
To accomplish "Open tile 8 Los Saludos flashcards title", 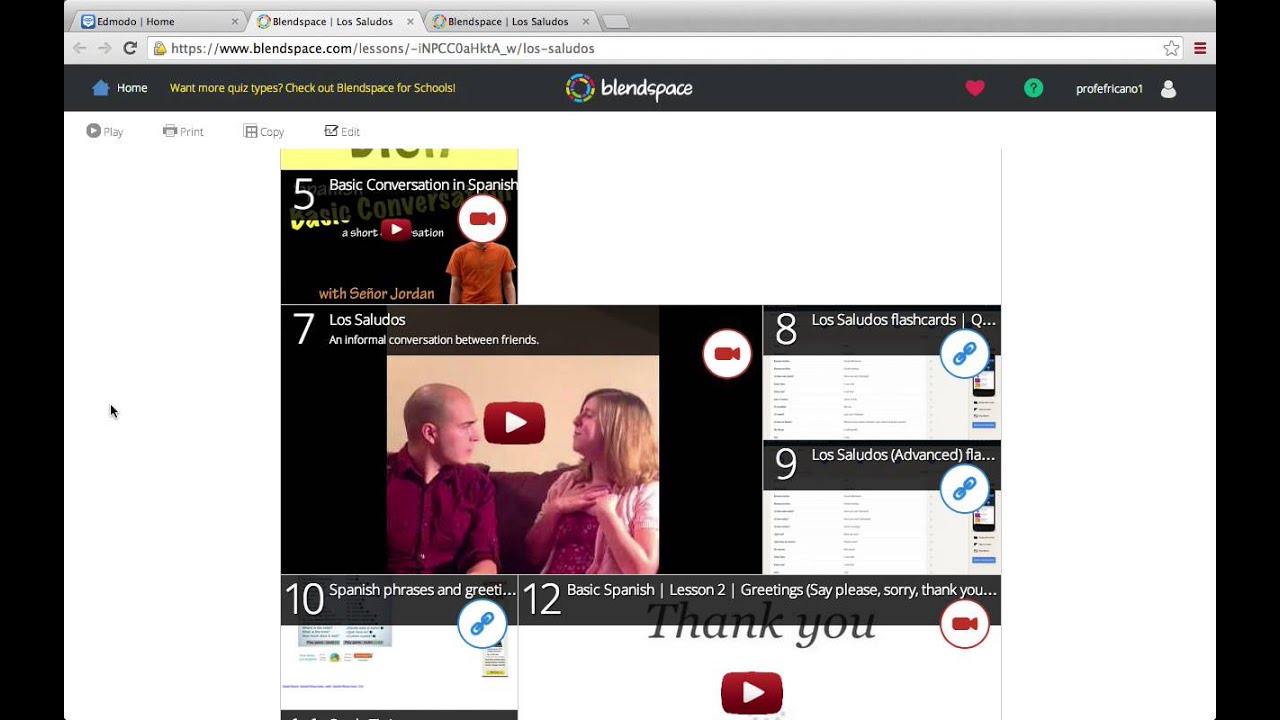I will (x=904, y=320).
